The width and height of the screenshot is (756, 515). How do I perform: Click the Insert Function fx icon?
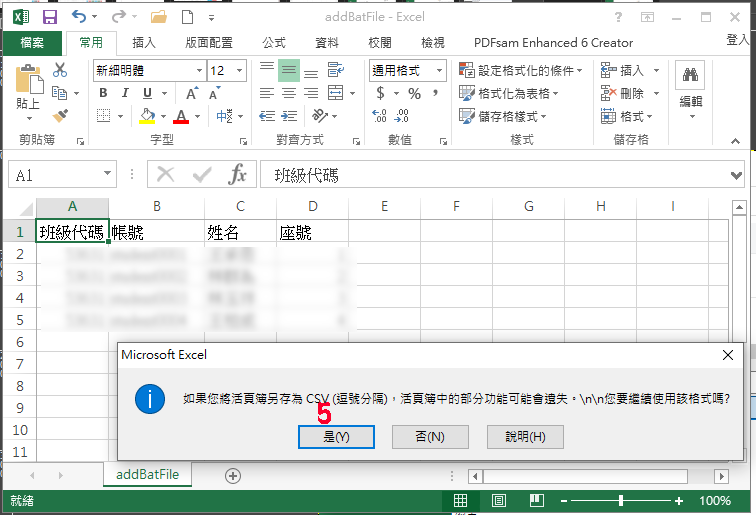pyautogui.click(x=237, y=174)
